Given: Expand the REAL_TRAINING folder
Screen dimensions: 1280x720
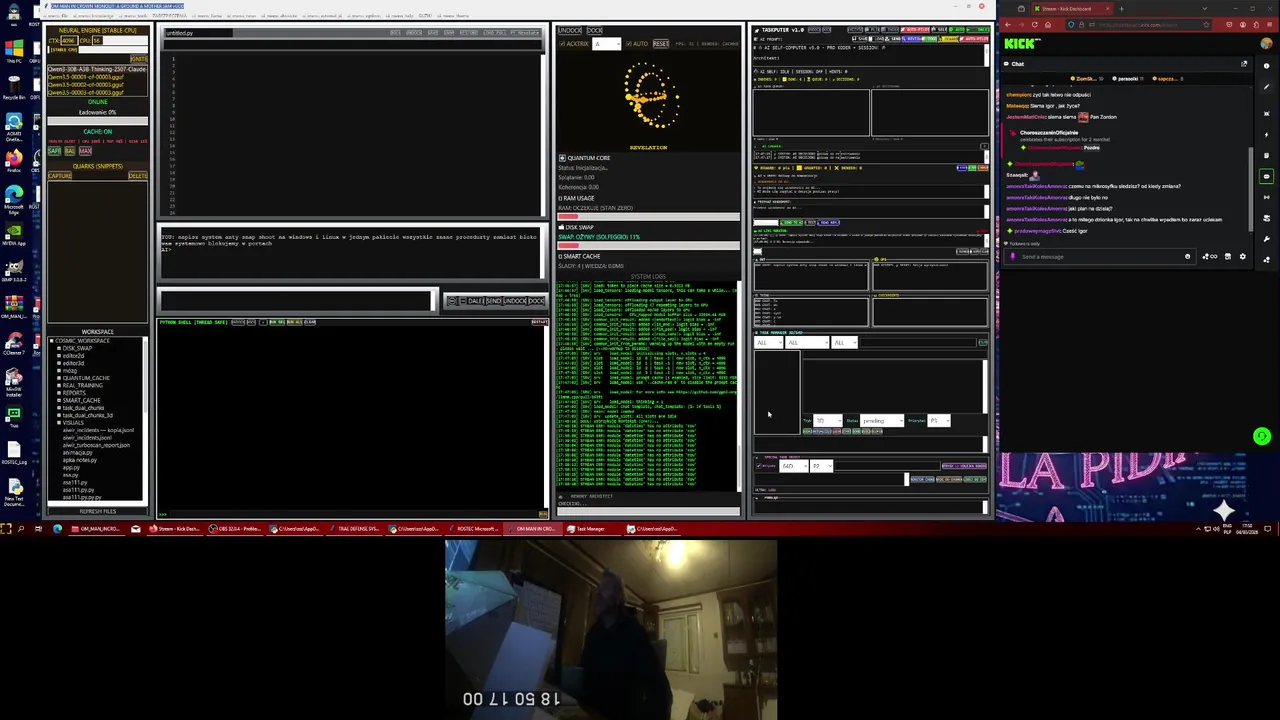Looking at the screenshot, I should pos(59,385).
